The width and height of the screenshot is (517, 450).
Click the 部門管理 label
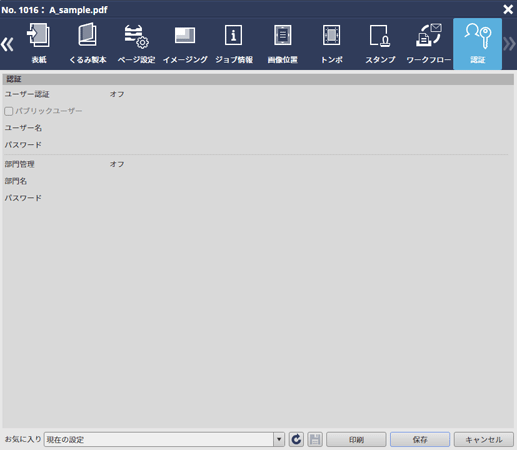[19, 164]
